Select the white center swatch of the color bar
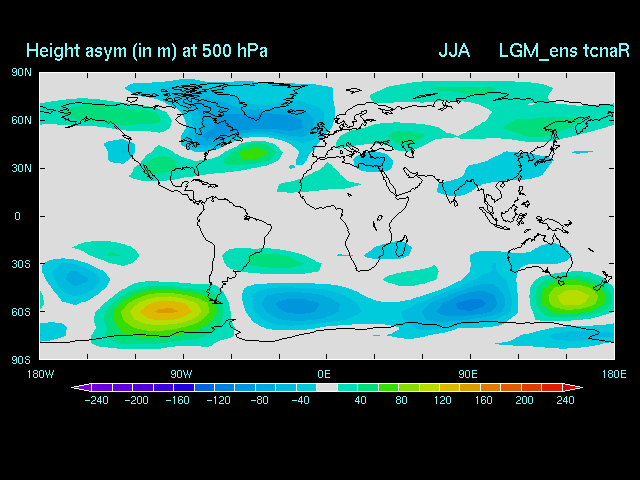This screenshot has width=640, height=480. click(x=327, y=387)
